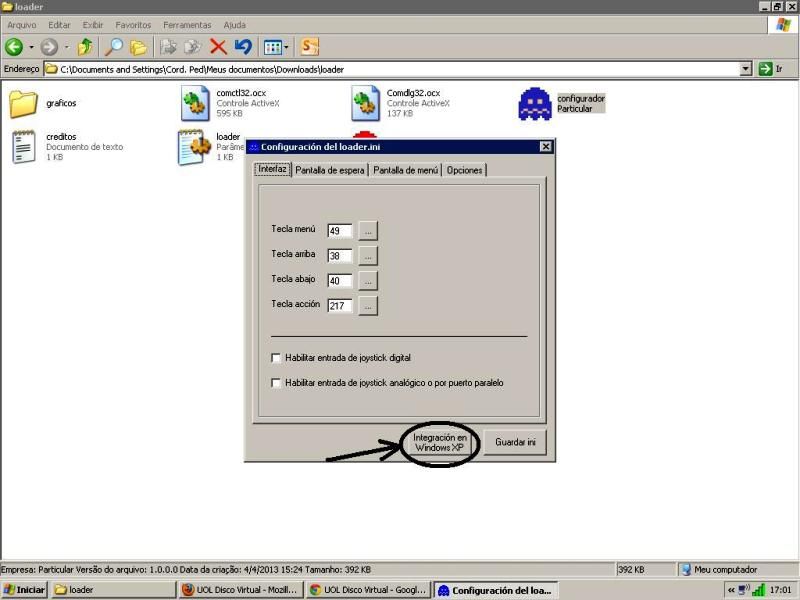
Task: Click the Copy To toolbar icon
Action: point(193,47)
